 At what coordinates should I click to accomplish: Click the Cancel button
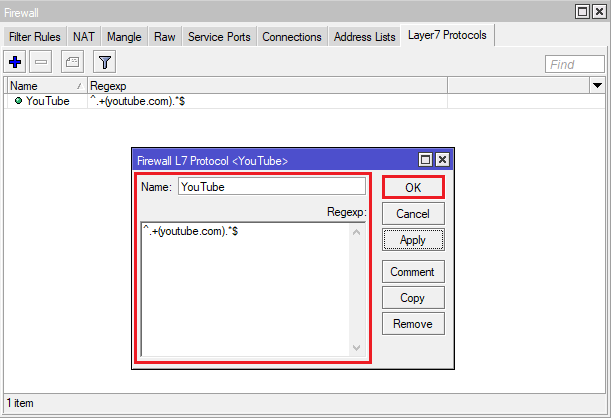413,213
